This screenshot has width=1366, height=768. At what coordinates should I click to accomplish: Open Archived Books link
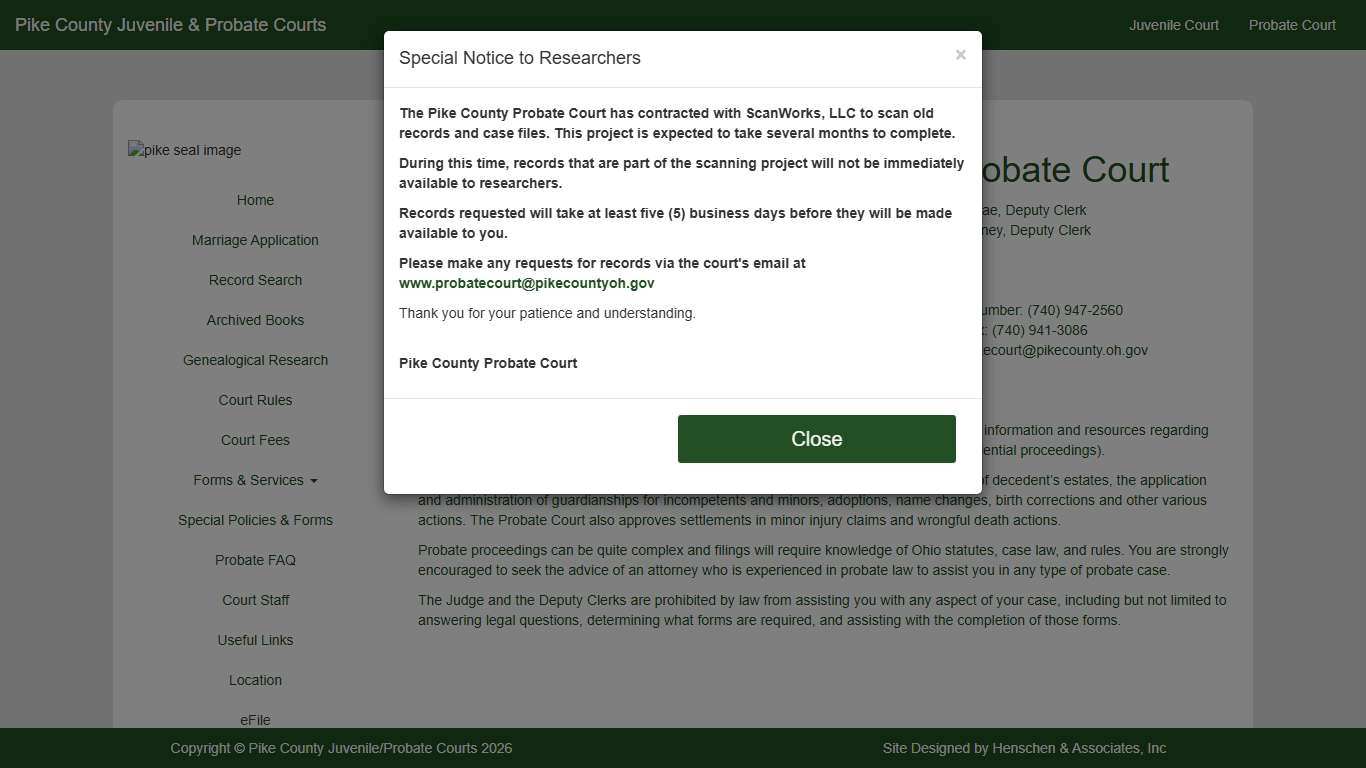pyautogui.click(x=255, y=320)
